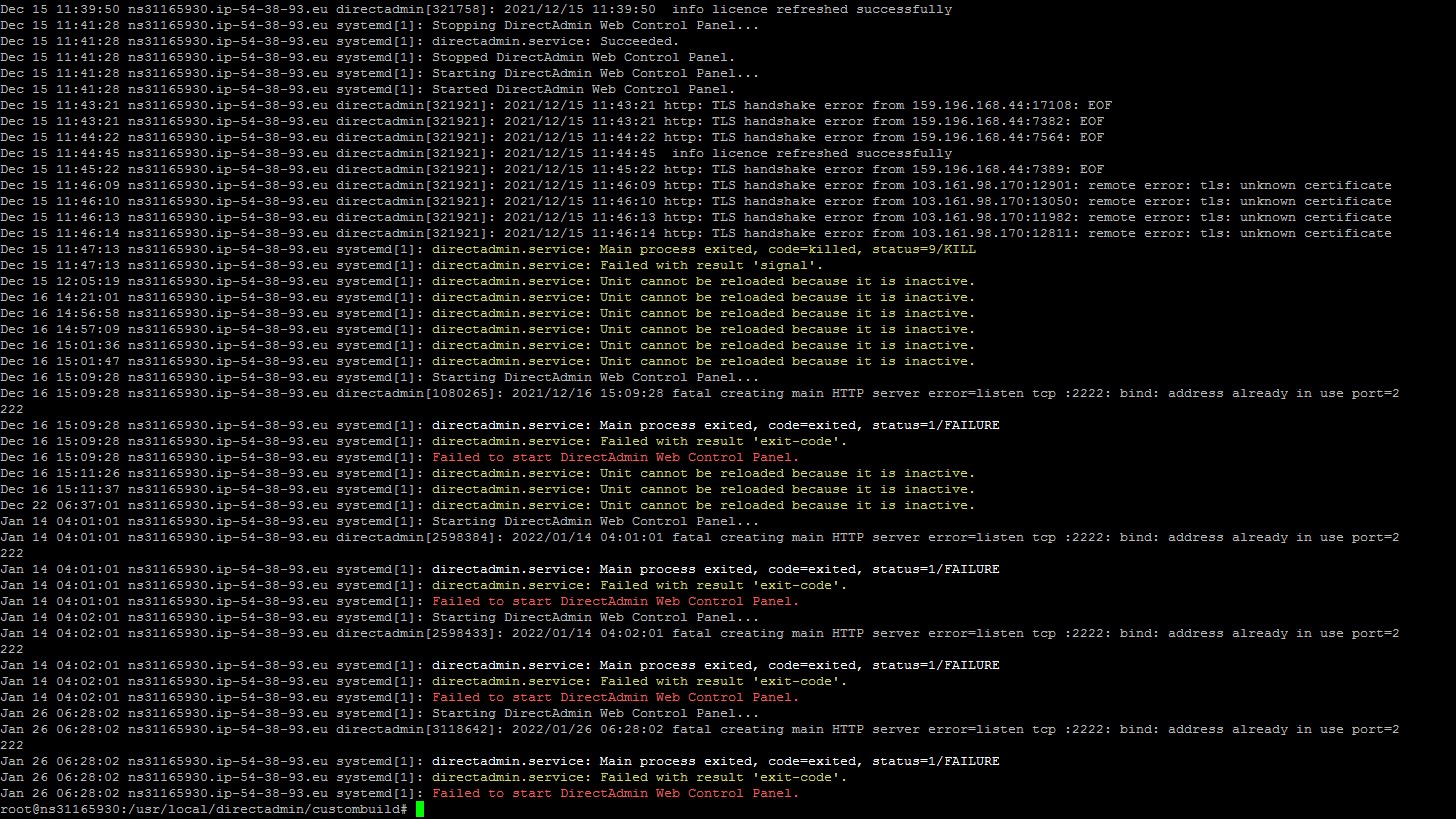
Task: Click the Dec 16 red 'Failed to start DirectAdmin' line
Action: [x=400, y=457]
